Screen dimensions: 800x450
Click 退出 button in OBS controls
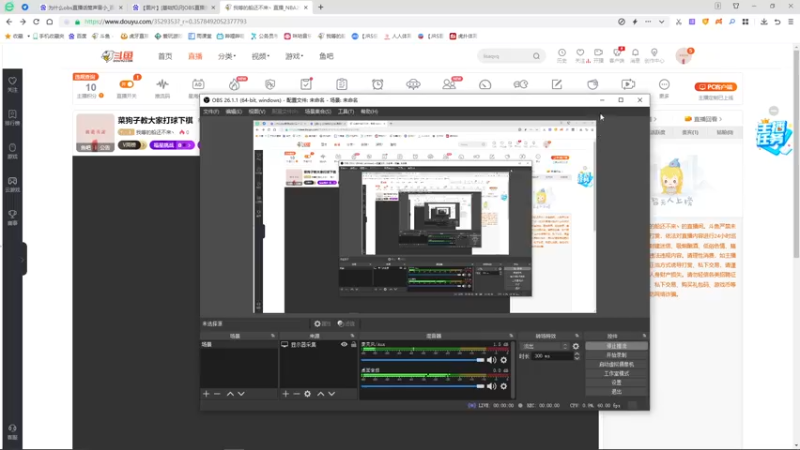(616, 392)
